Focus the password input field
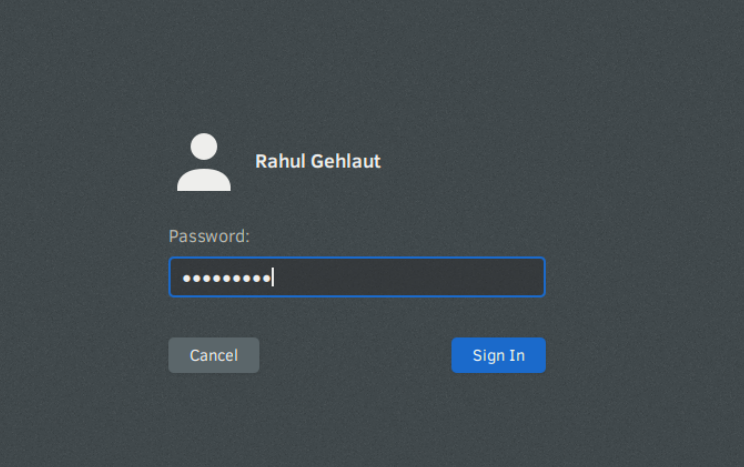Image resolution: width=744 pixels, height=467 pixels. coord(357,277)
